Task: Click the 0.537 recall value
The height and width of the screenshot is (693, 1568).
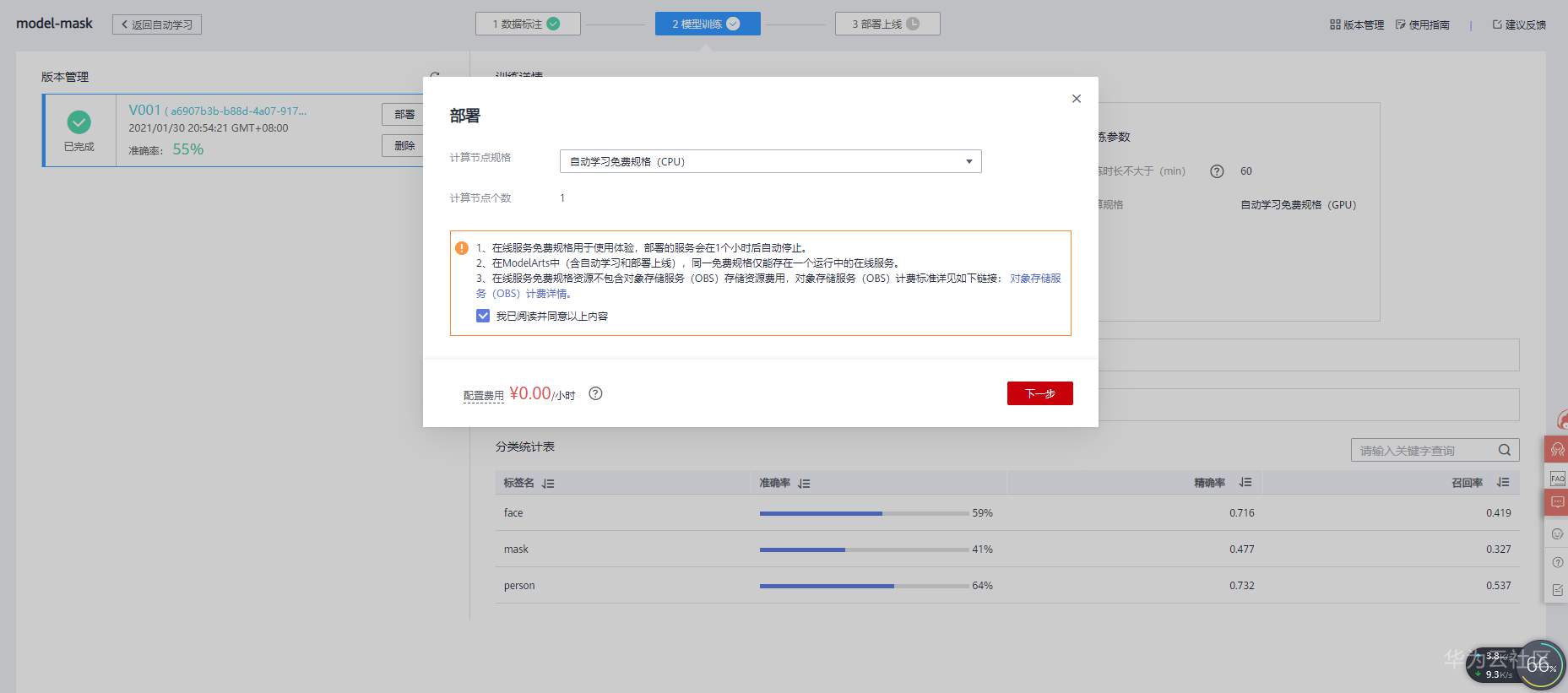Action: 1499,585
